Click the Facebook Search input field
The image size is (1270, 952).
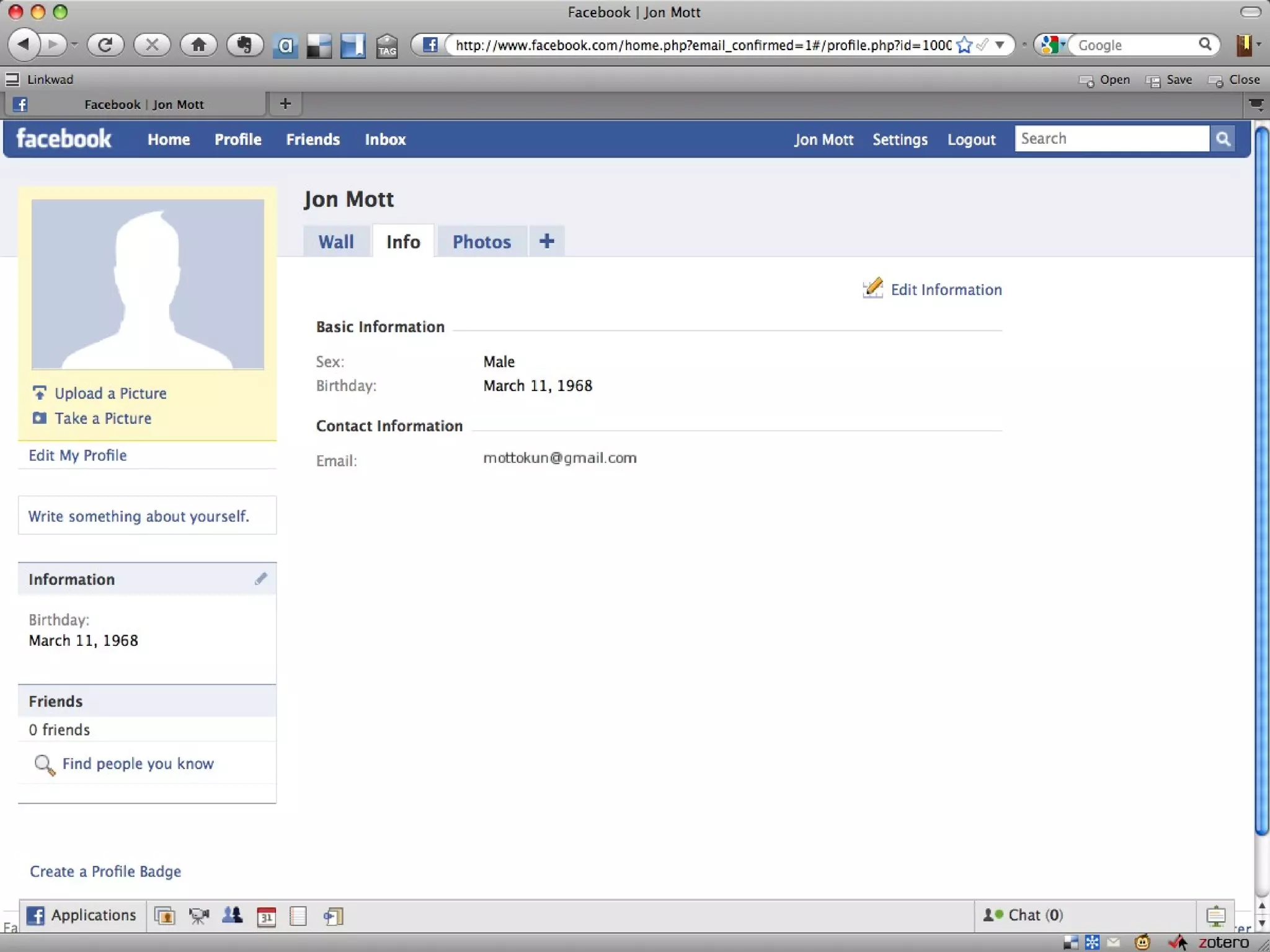1111,139
